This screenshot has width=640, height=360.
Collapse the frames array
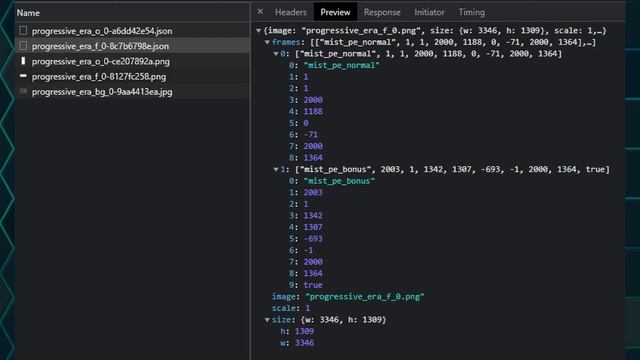tap(267, 42)
